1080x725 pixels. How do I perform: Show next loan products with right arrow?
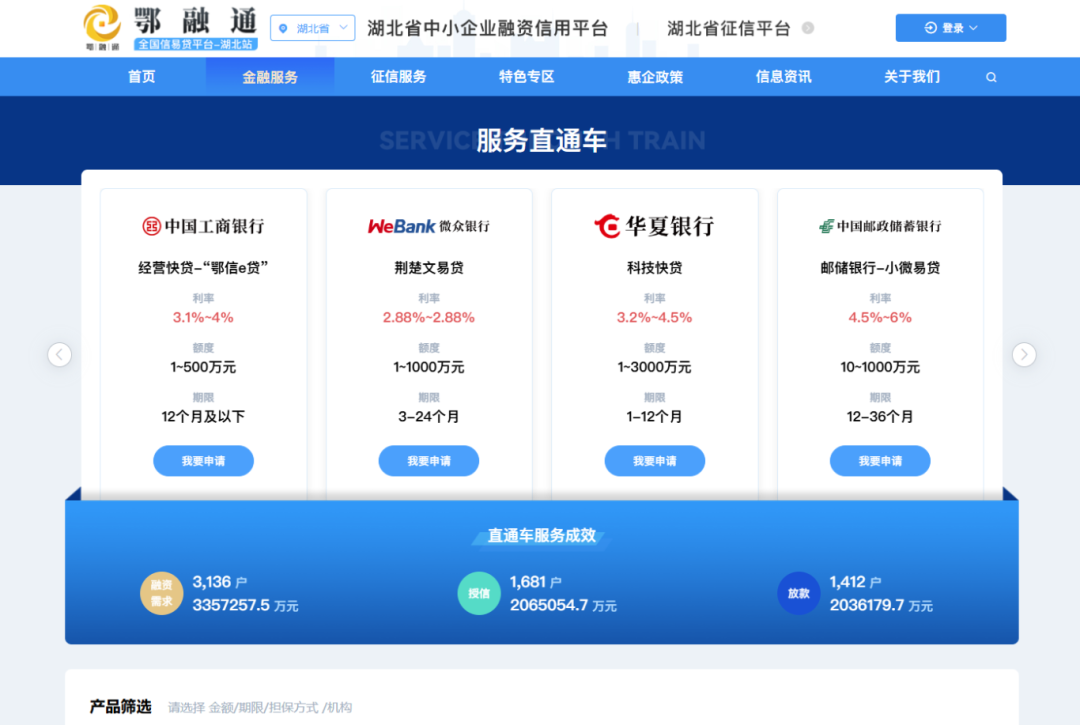coord(1024,355)
